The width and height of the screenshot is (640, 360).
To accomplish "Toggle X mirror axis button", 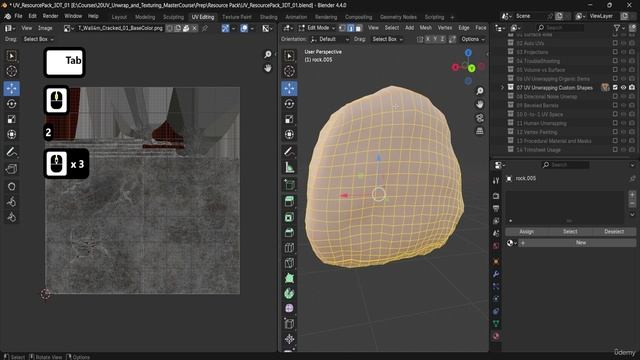I will pos(428,39).
